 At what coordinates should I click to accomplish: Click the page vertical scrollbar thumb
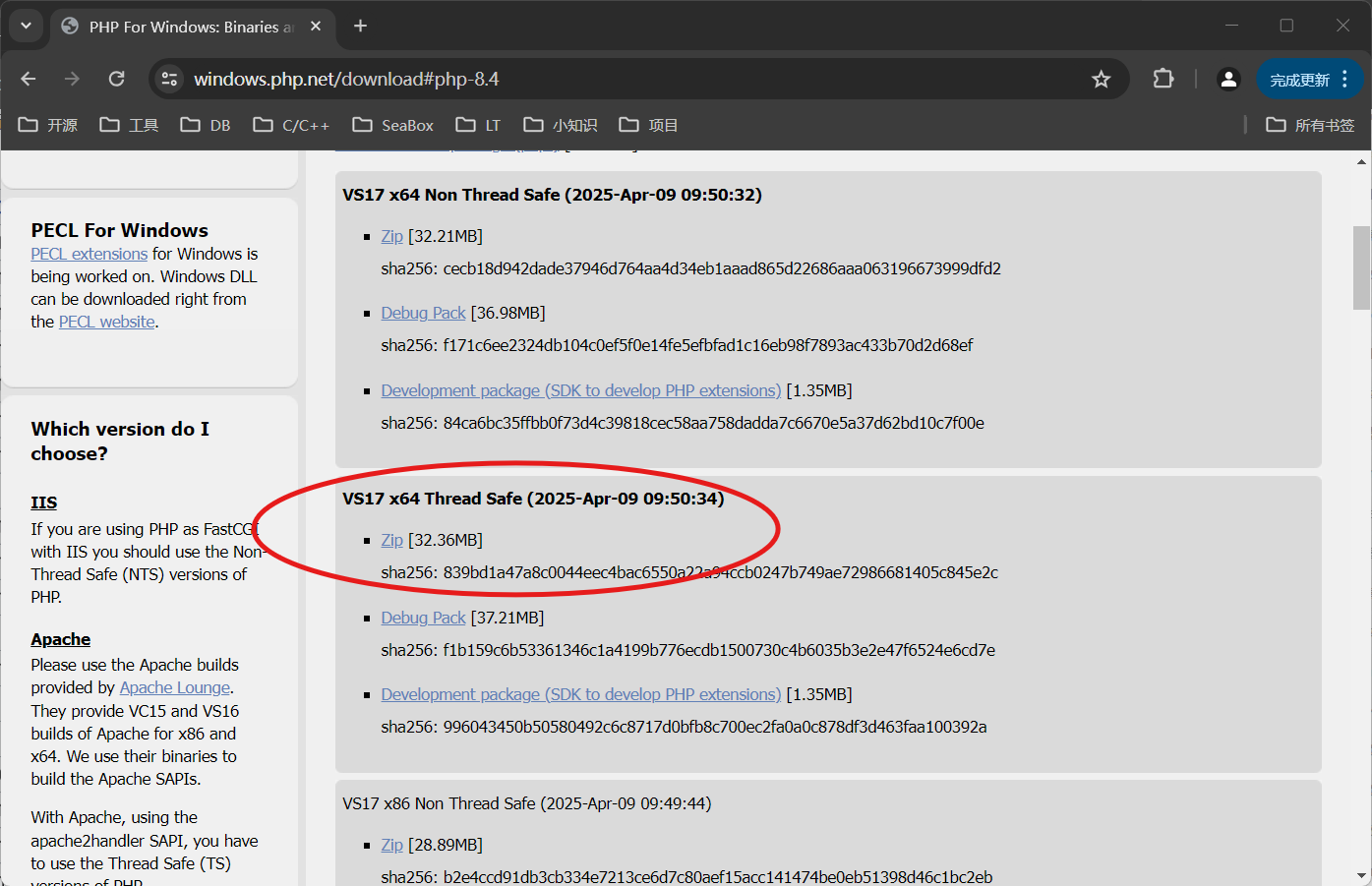pos(1361,267)
